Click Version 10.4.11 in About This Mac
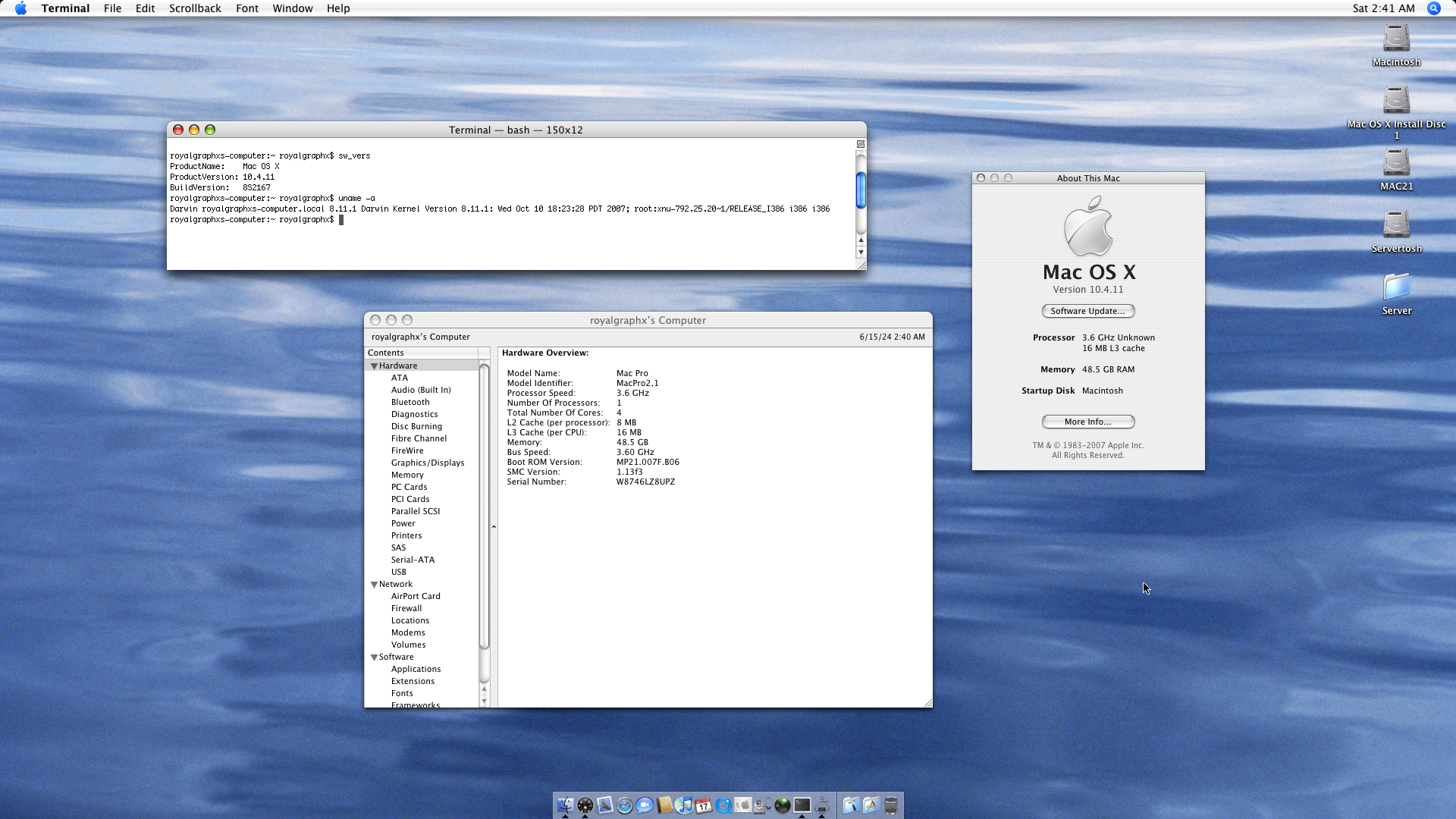 [x=1087, y=290]
